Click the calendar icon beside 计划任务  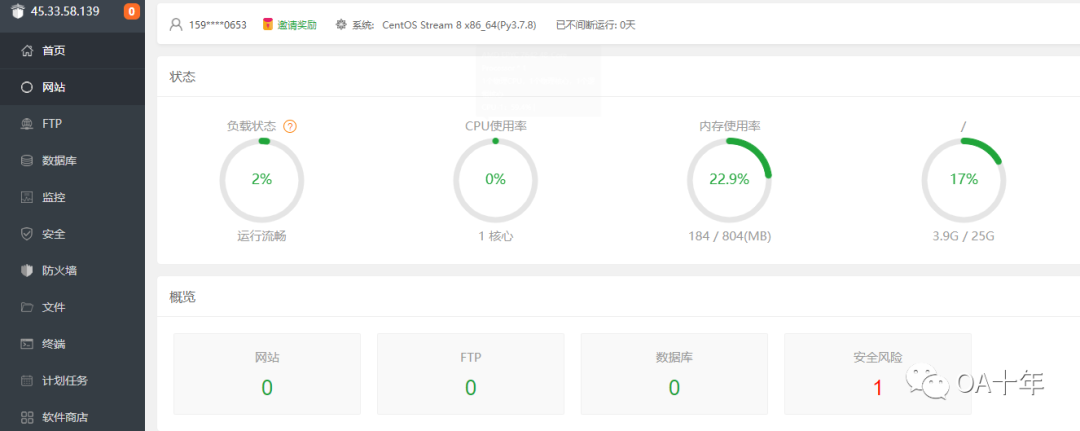click(27, 380)
